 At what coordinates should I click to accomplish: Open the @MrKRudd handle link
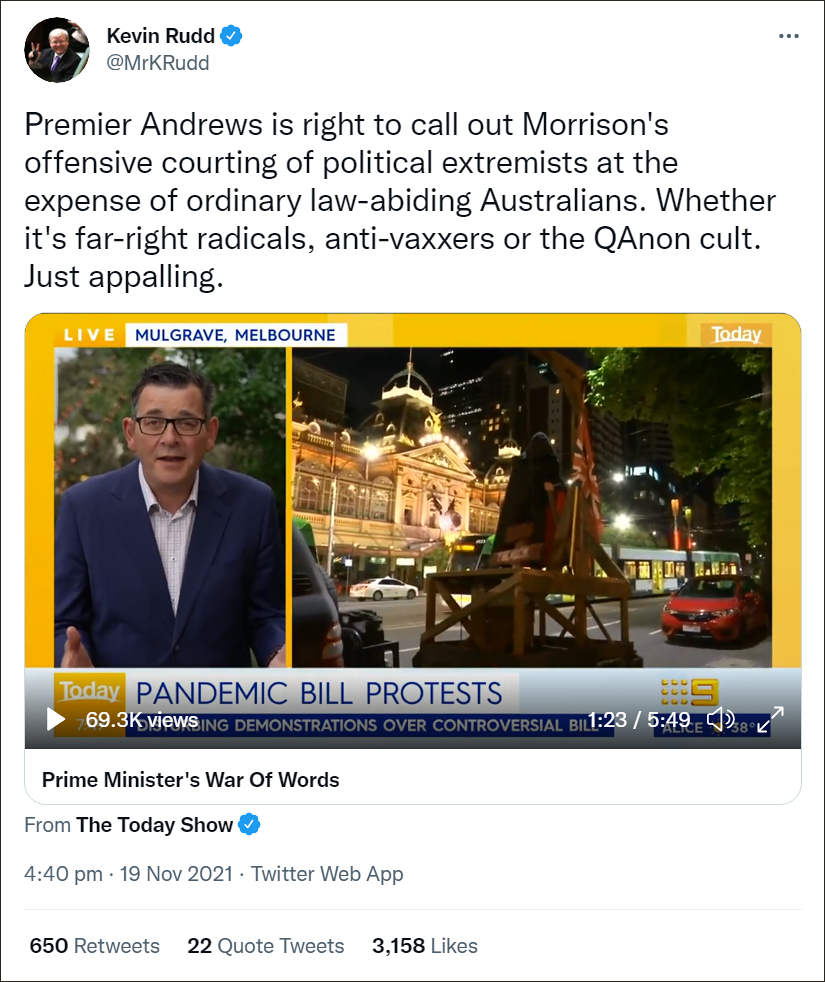(158, 63)
